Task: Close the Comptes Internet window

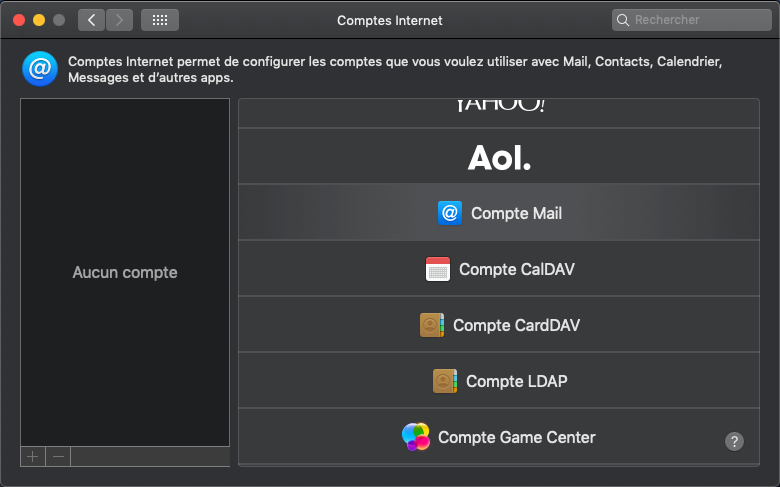Action: (x=19, y=20)
